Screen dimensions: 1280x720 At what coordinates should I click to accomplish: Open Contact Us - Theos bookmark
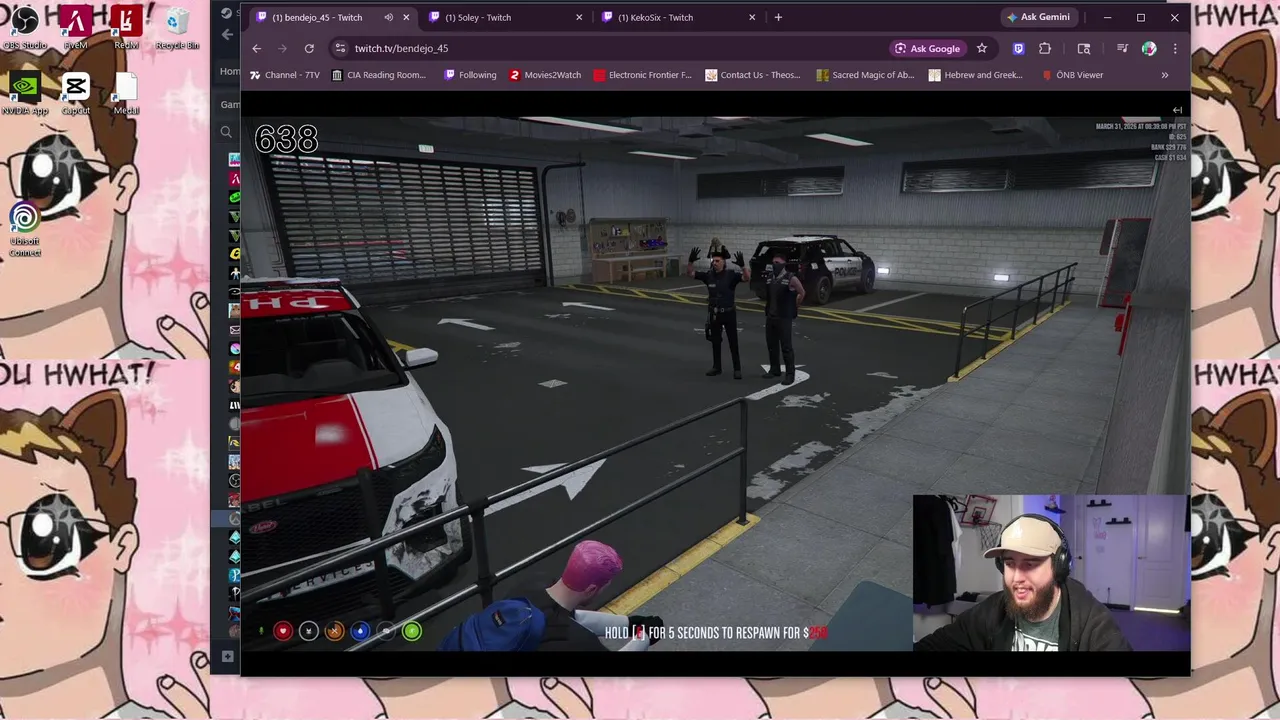point(753,75)
